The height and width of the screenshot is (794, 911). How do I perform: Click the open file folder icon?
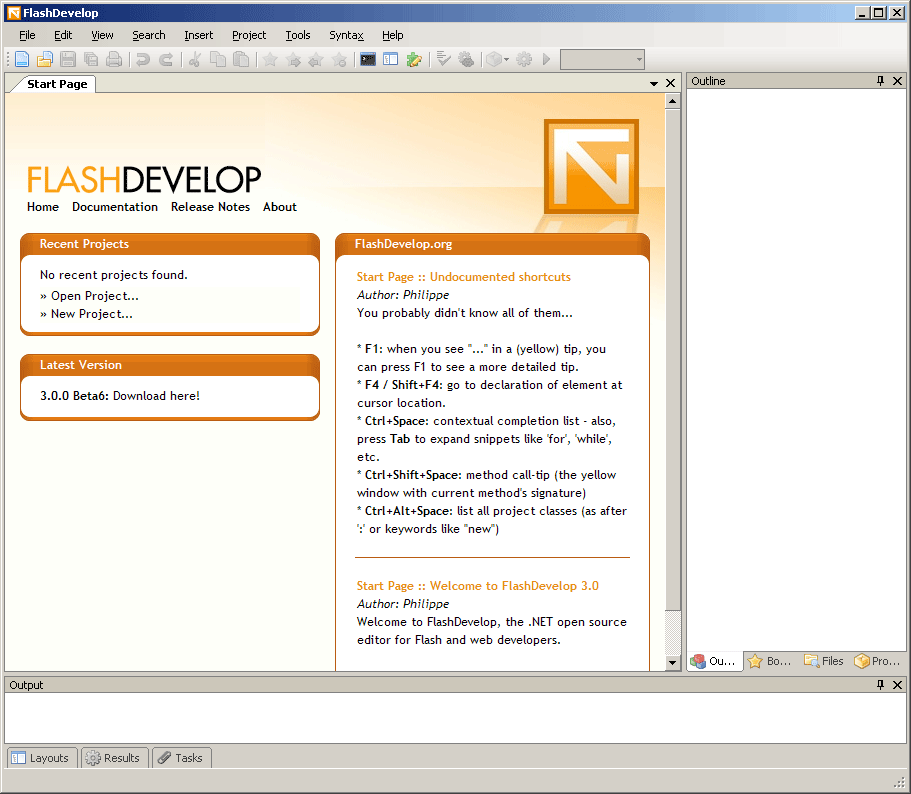[45, 59]
